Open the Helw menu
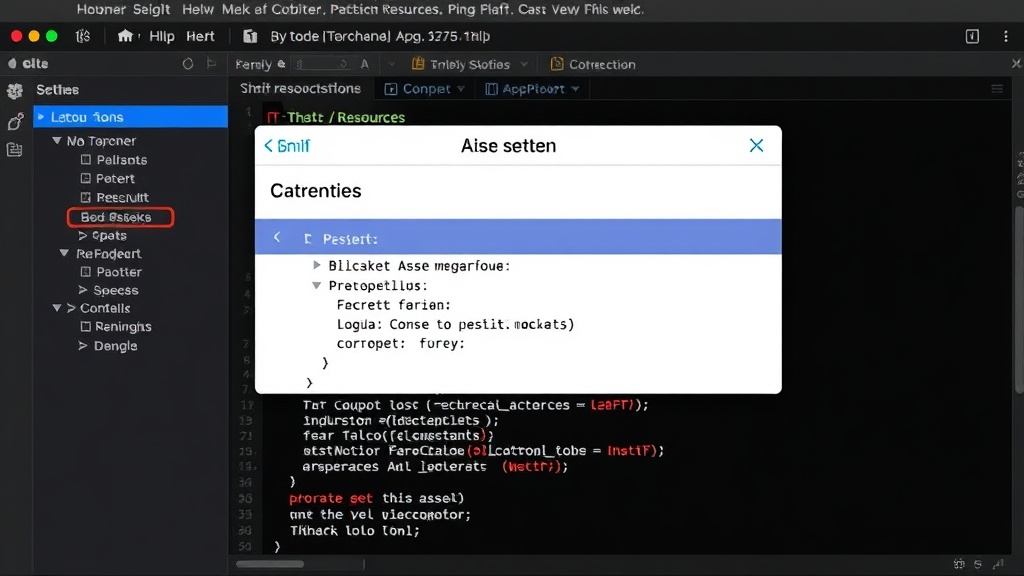 coord(198,9)
